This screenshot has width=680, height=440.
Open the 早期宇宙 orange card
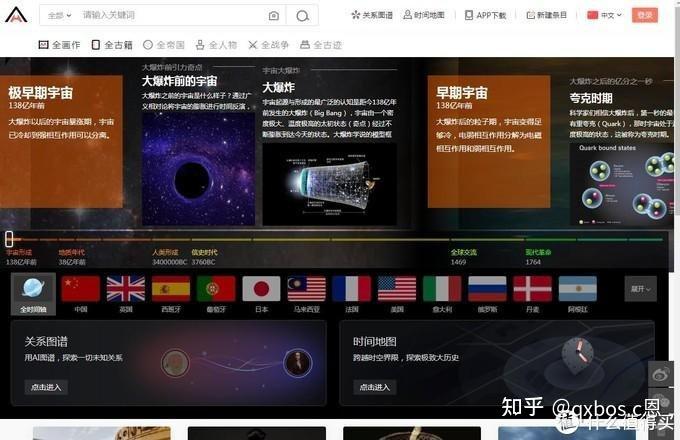pos(489,142)
